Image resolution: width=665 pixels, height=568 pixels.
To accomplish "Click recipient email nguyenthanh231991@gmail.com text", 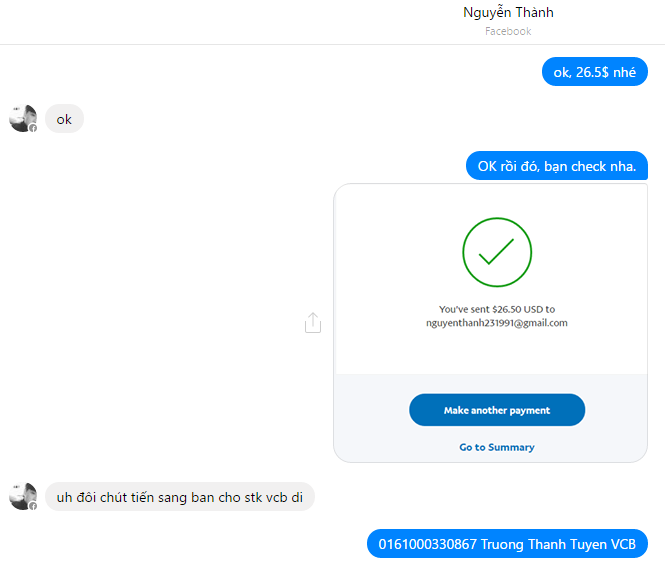I will [x=497, y=323].
